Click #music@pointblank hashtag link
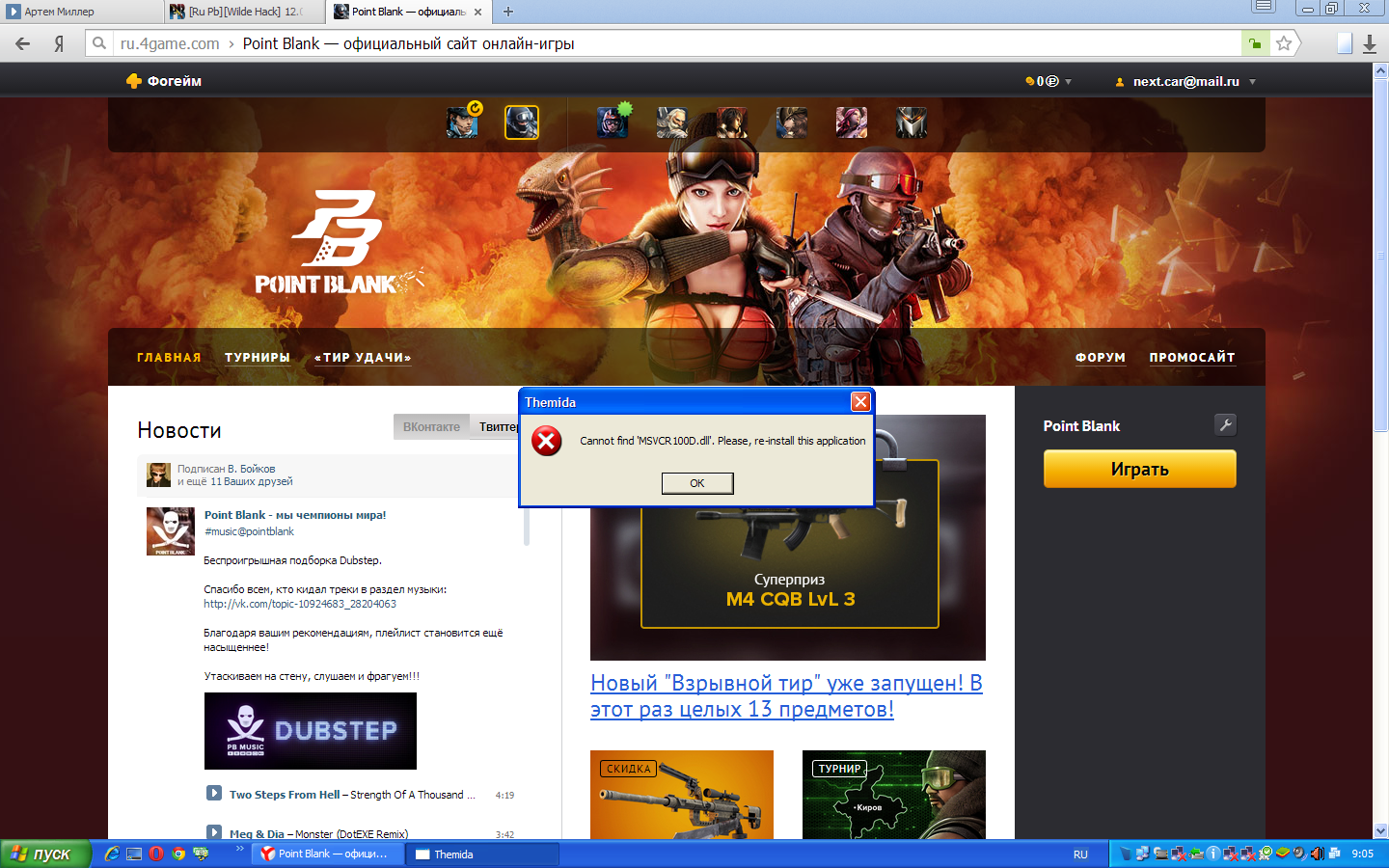 click(249, 531)
